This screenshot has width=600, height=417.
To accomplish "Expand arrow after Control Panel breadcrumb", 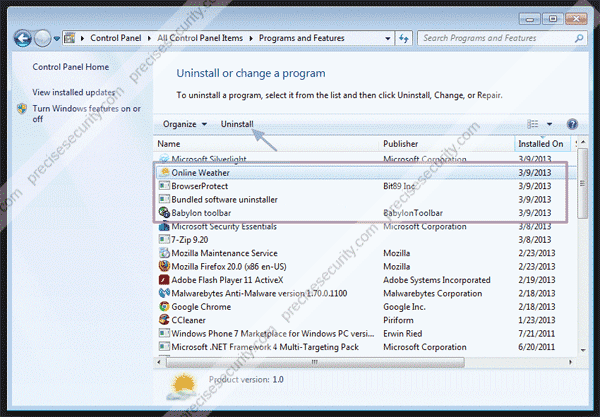I will point(150,38).
